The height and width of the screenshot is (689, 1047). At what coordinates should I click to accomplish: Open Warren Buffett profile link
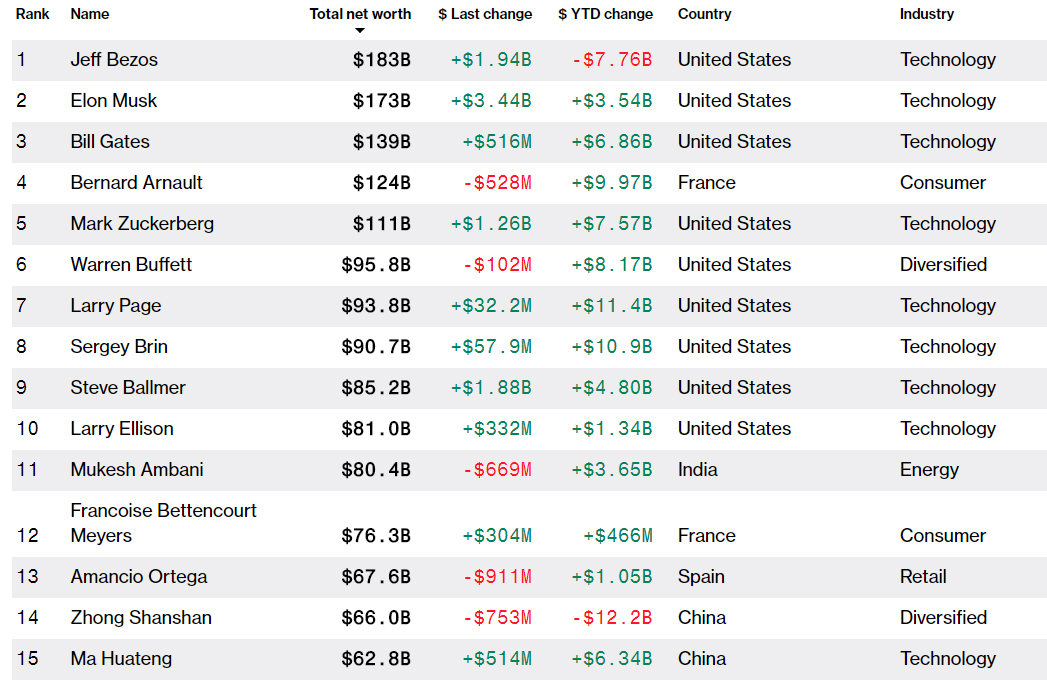[x=131, y=265]
